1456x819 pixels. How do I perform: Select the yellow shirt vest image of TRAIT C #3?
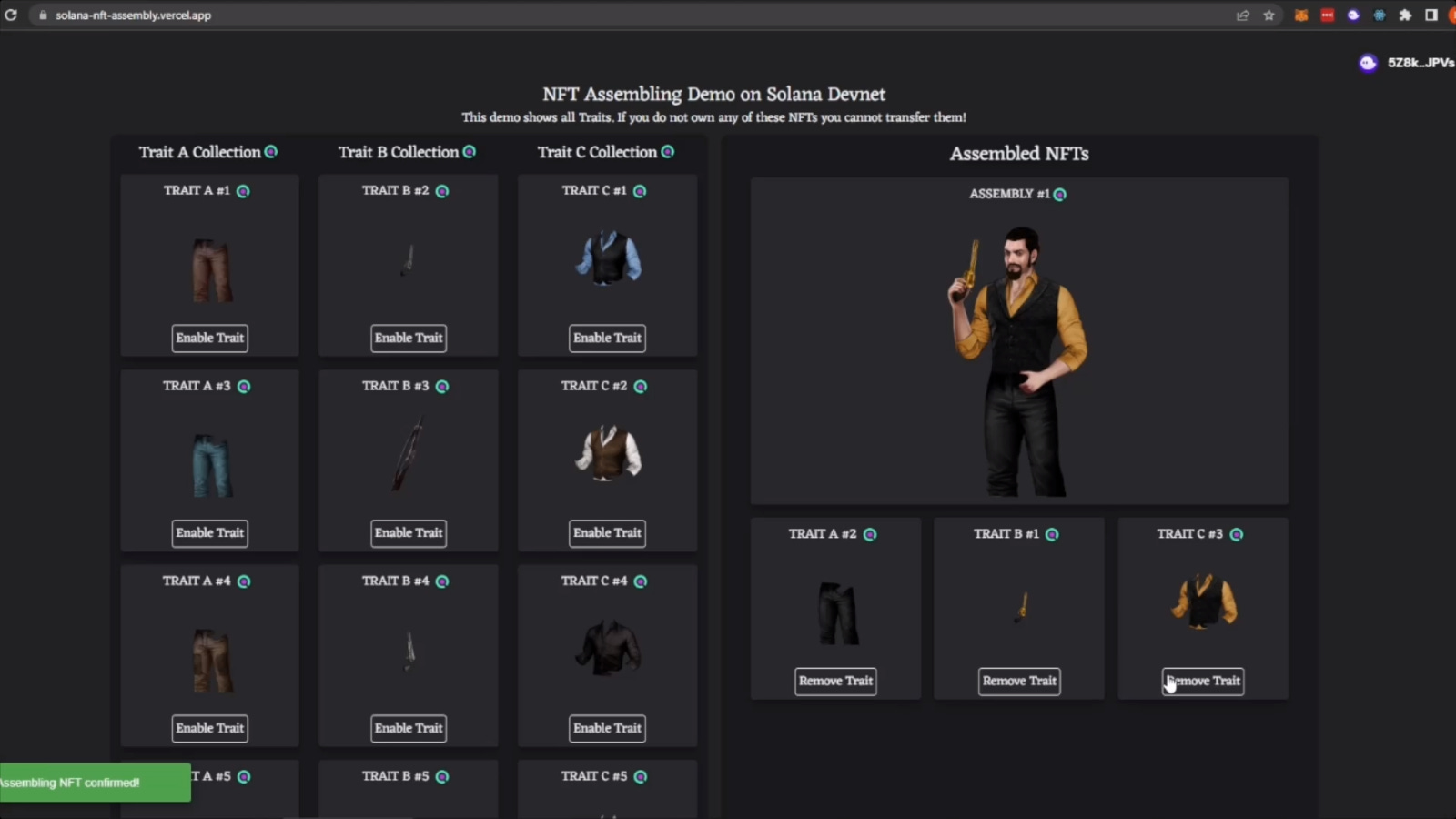pyautogui.click(x=1204, y=601)
